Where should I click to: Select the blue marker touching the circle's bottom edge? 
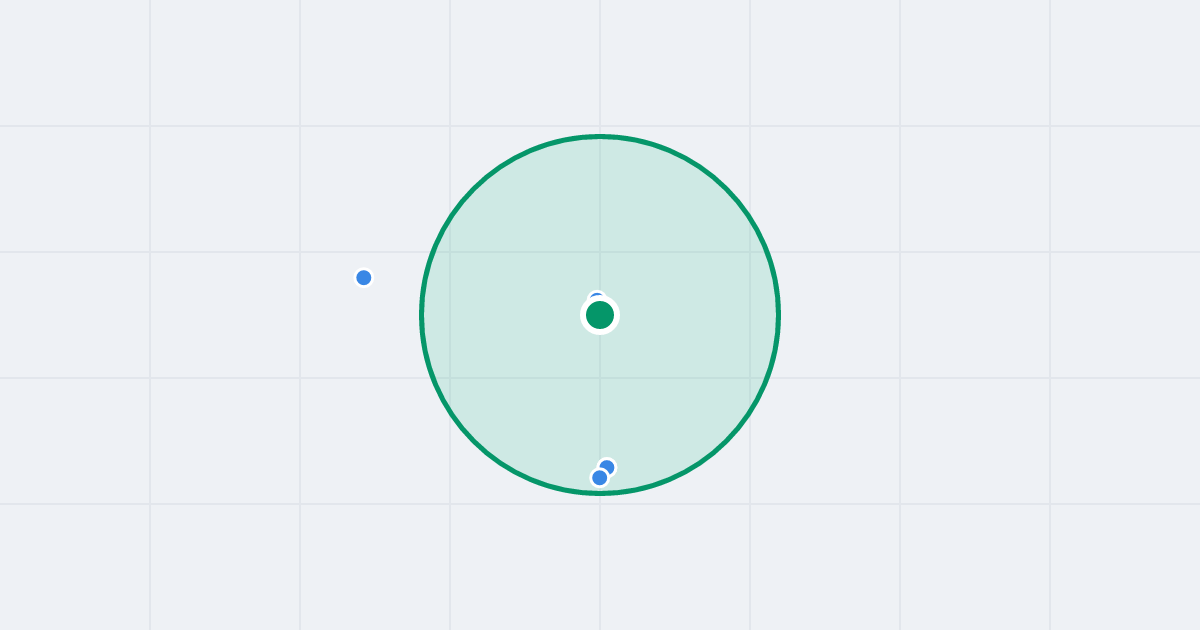click(x=600, y=478)
